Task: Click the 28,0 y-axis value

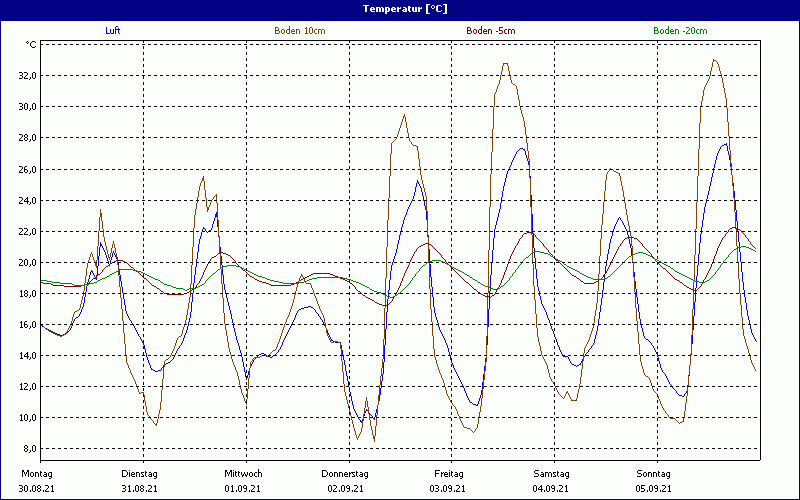Action: [26, 138]
